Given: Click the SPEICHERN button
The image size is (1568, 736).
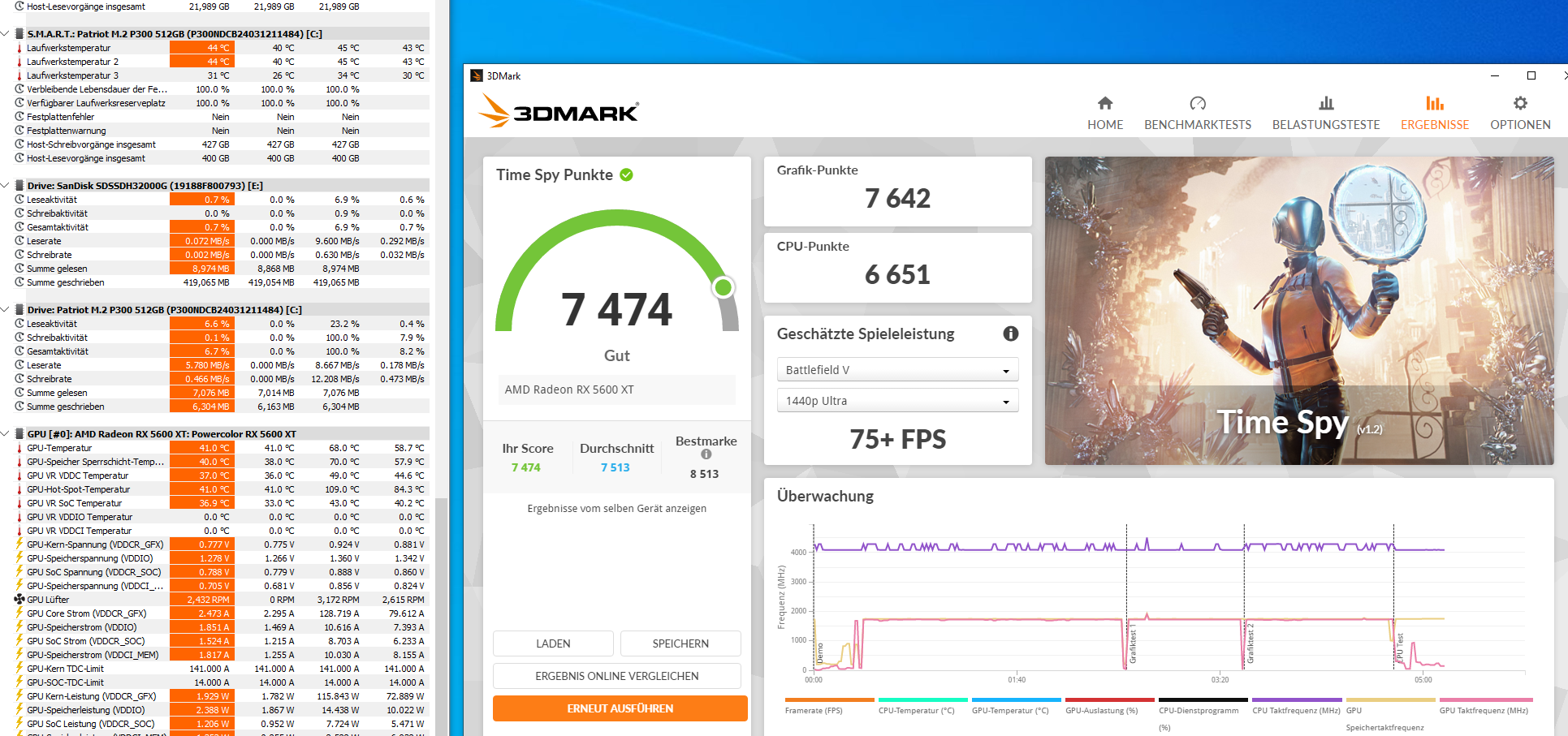Looking at the screenshot, I should (x=680, y=643).
